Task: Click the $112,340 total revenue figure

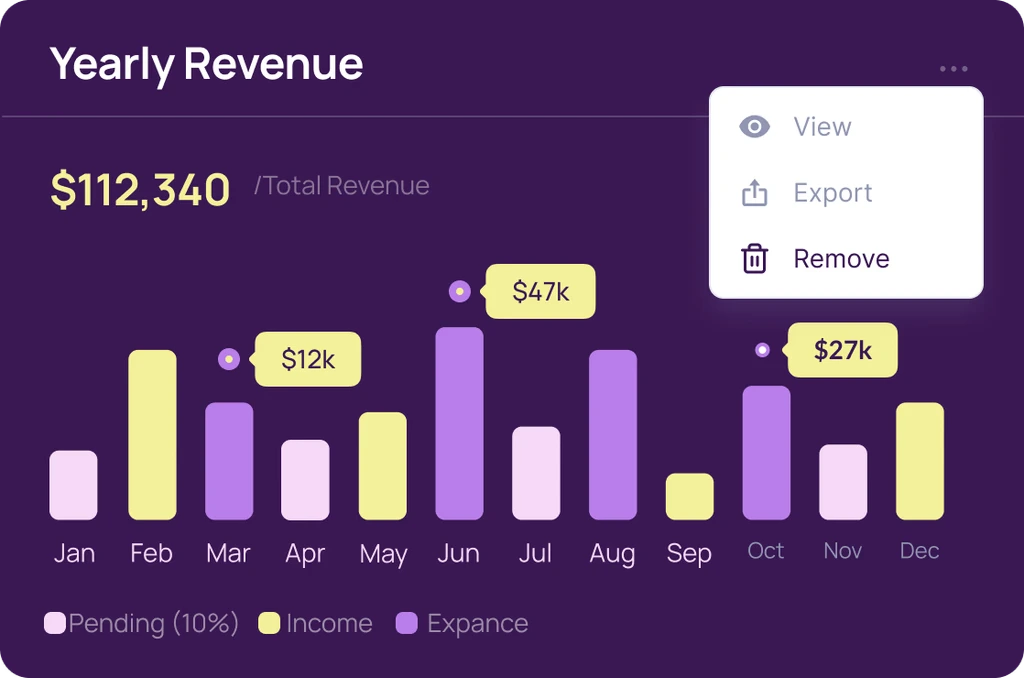Action: click(140, 189)
